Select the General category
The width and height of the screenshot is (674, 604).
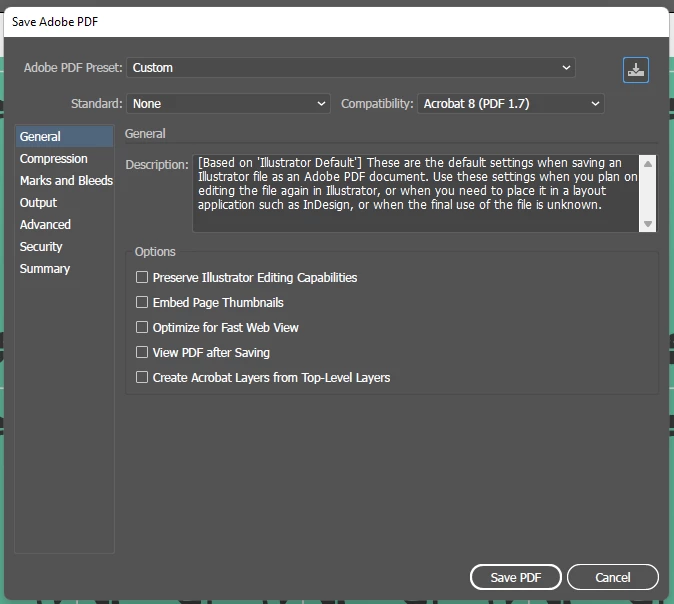point(64,137)
